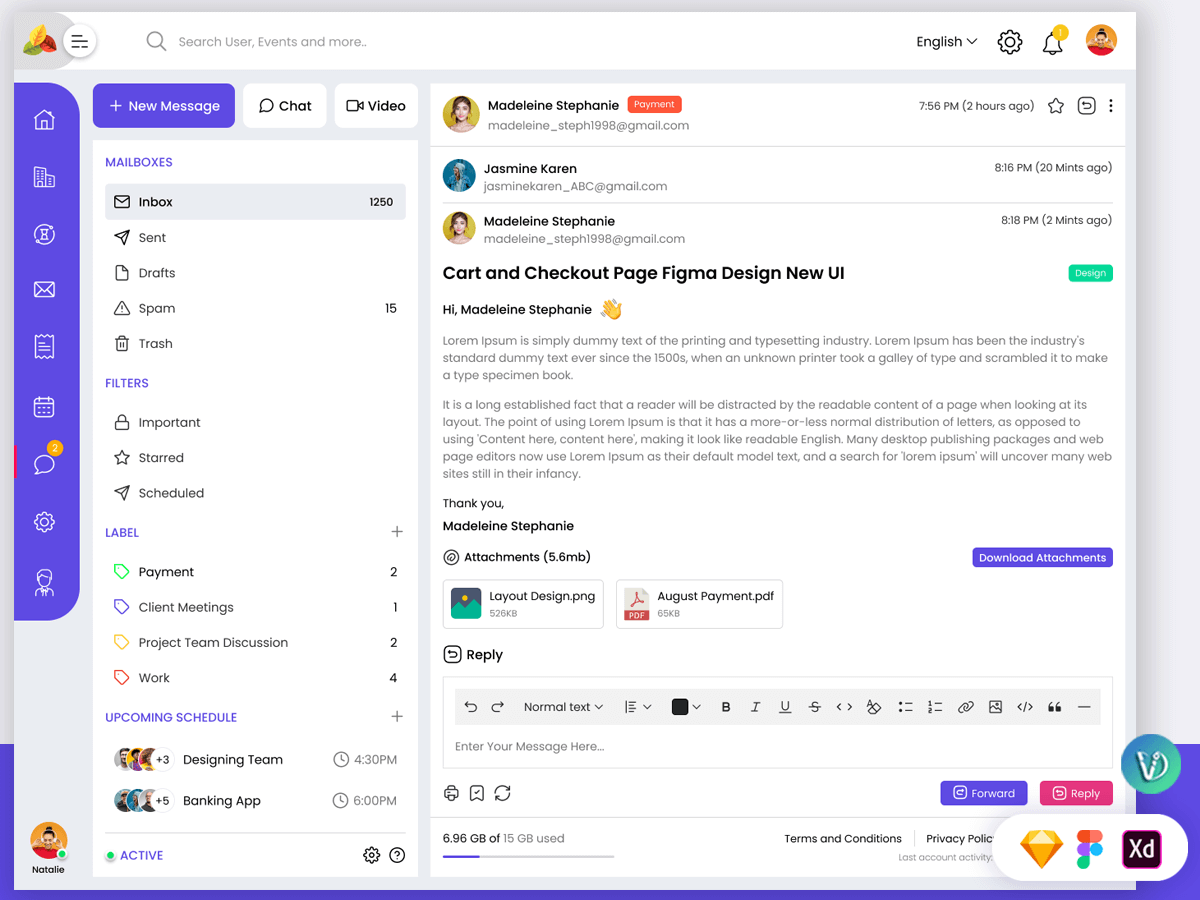Open the English language dropdown
1200x900 pixels.
(x=946, y=42)
